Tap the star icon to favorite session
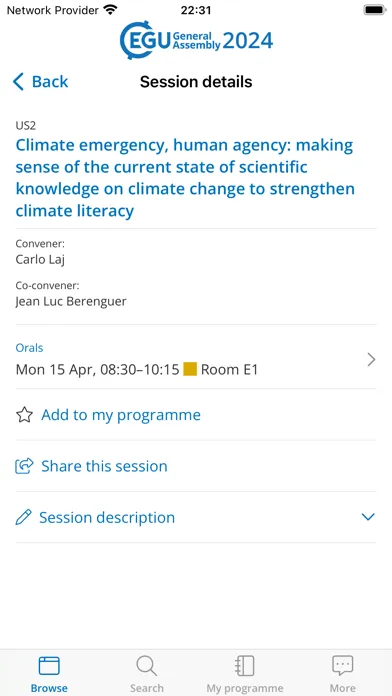This screenshot has width=392, height=696. 24,415
